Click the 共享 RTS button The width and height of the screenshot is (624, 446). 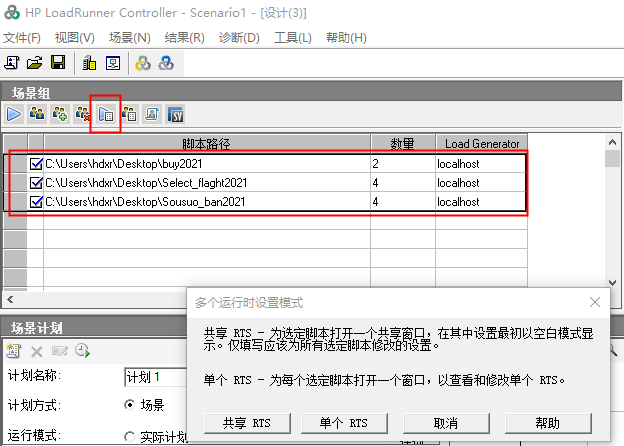coord(247,423)
